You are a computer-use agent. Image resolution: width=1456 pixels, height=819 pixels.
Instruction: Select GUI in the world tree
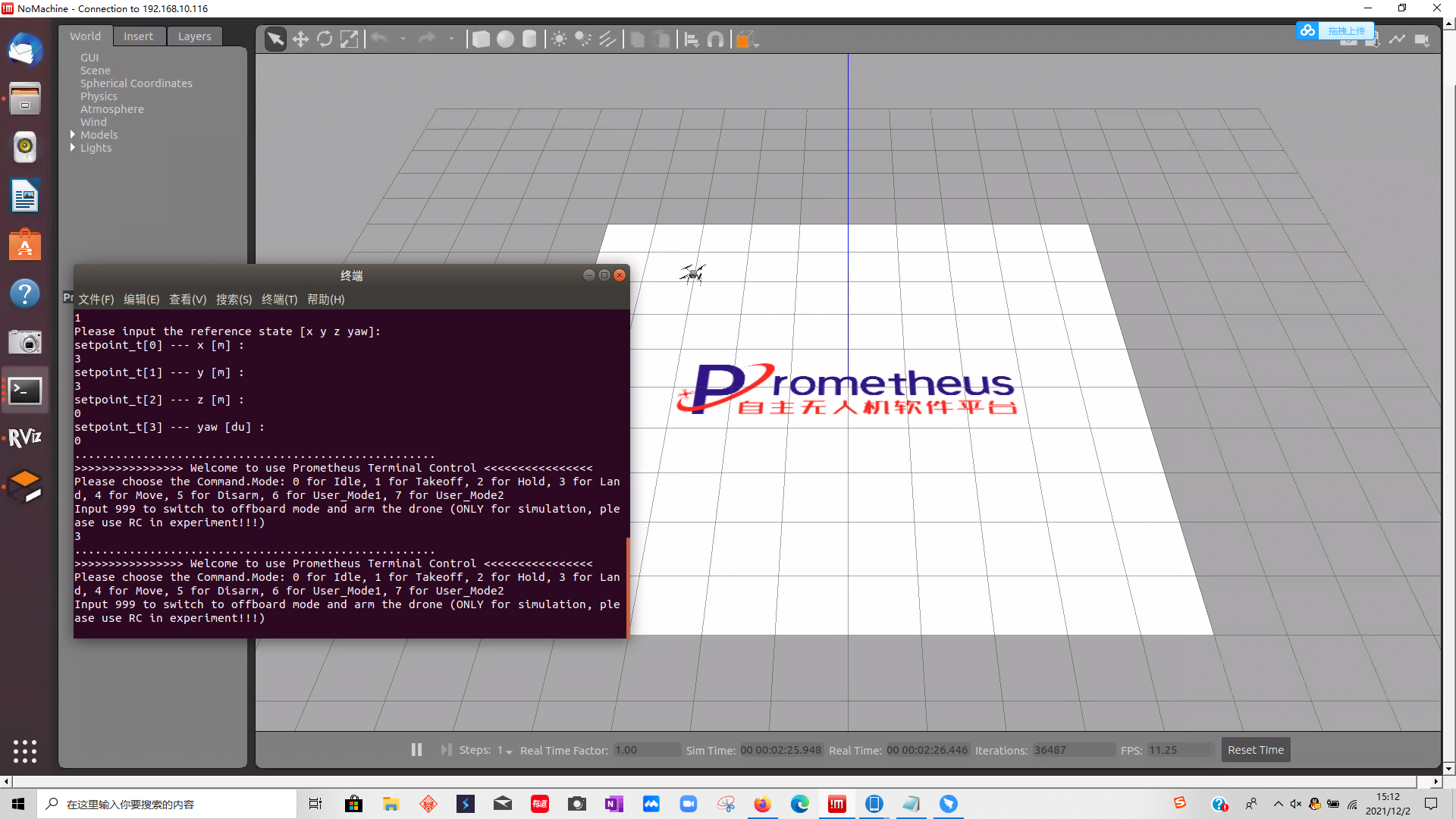coord(89,58)
